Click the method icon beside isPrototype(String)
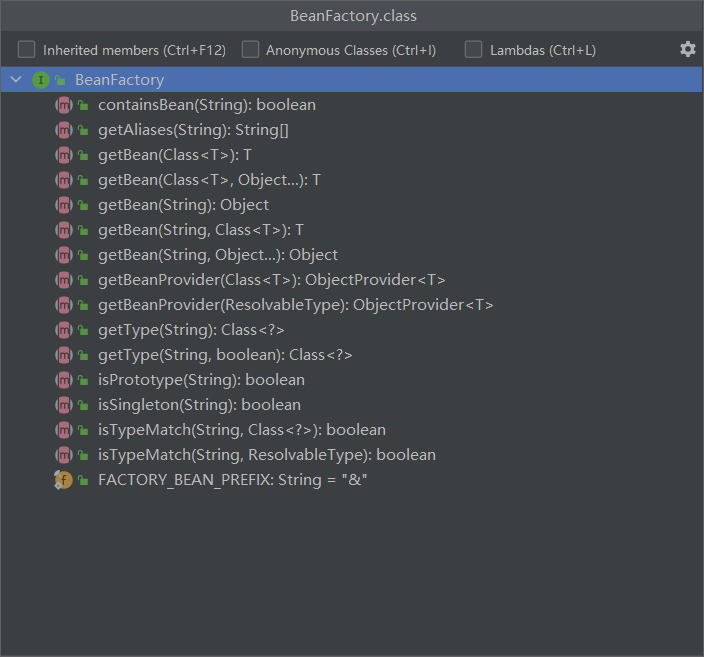This screenshot has width=704, height=657. pyautogui.click(x=63, y=380)
